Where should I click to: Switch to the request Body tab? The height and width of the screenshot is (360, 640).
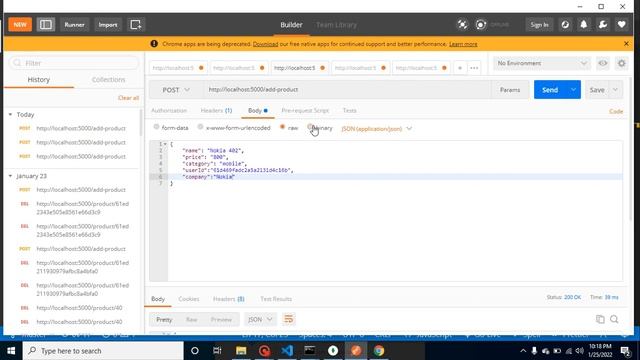(x=257, y=111)
